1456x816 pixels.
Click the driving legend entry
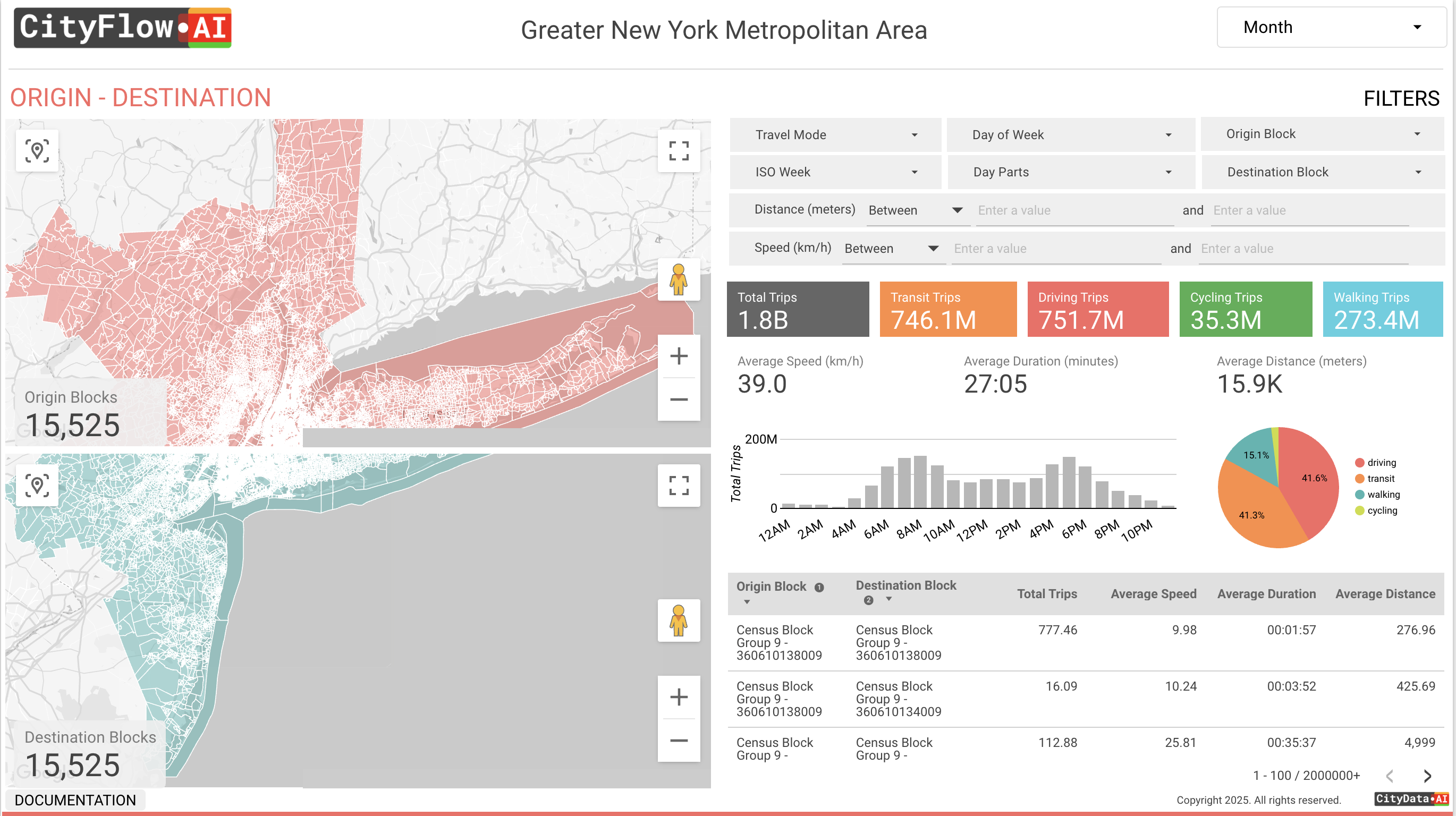pos(1376,463)
